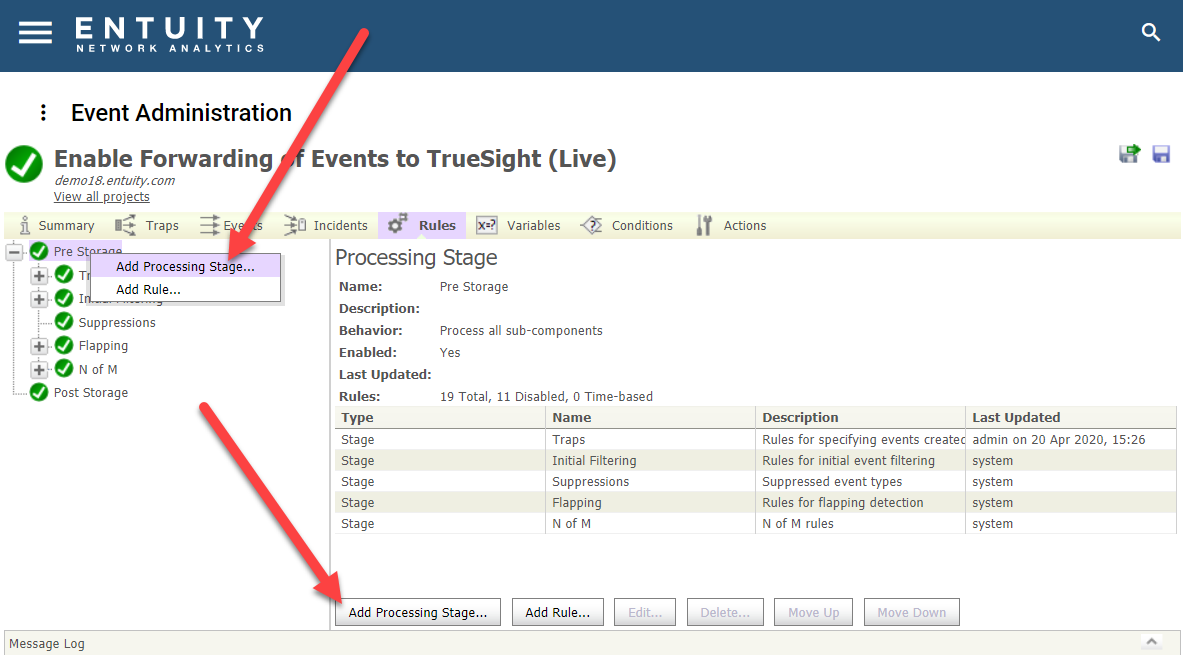Open the Actions tab
This screenshot has height=657, width=1183.
pos(730,226)
